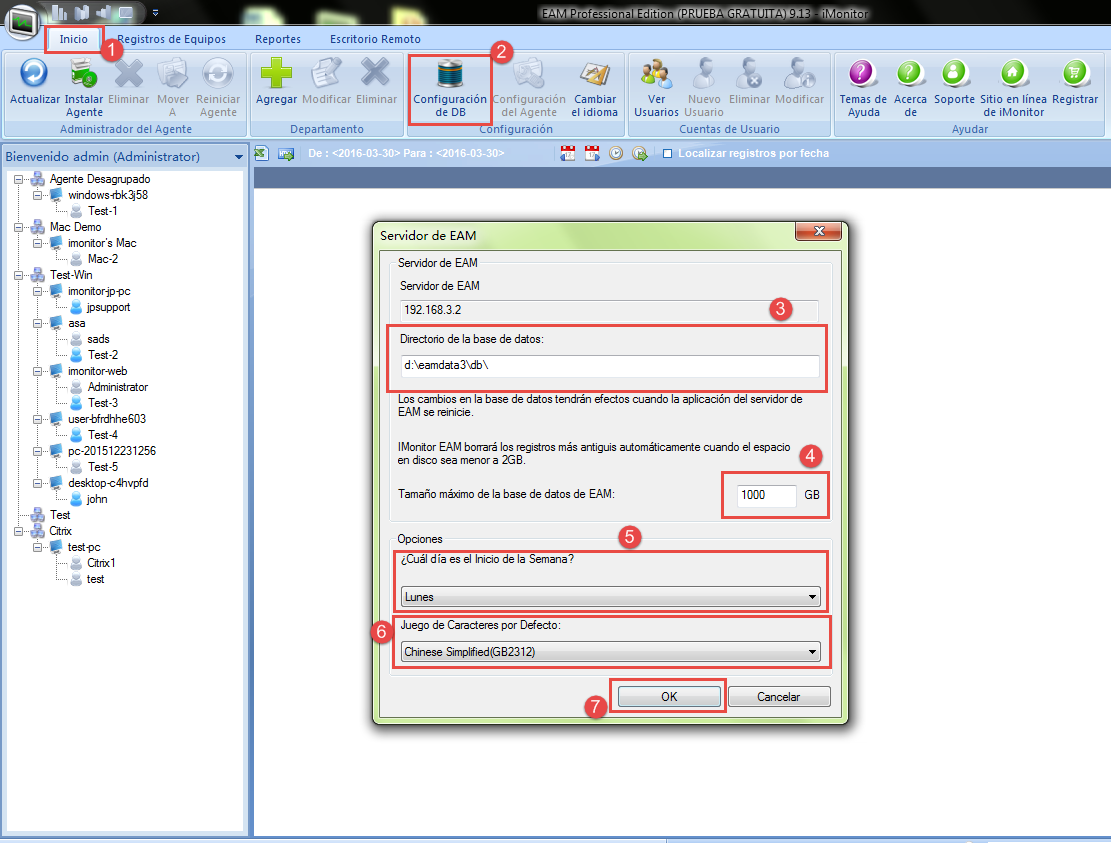Screen dimensions: 1111x843
Task: Select the Citrix1 user in tree
Action: point(101,563)
